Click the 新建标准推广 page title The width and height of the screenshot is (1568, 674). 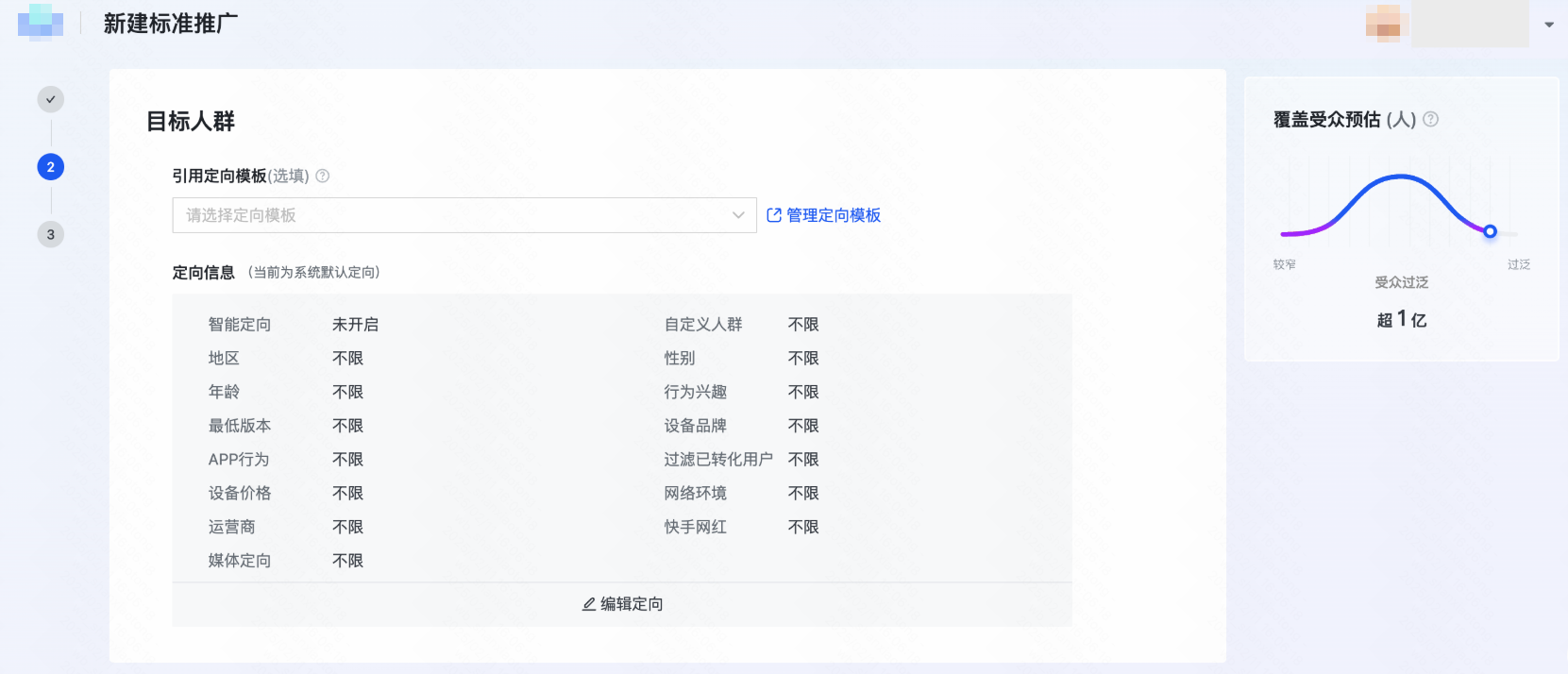coord(171,24)
